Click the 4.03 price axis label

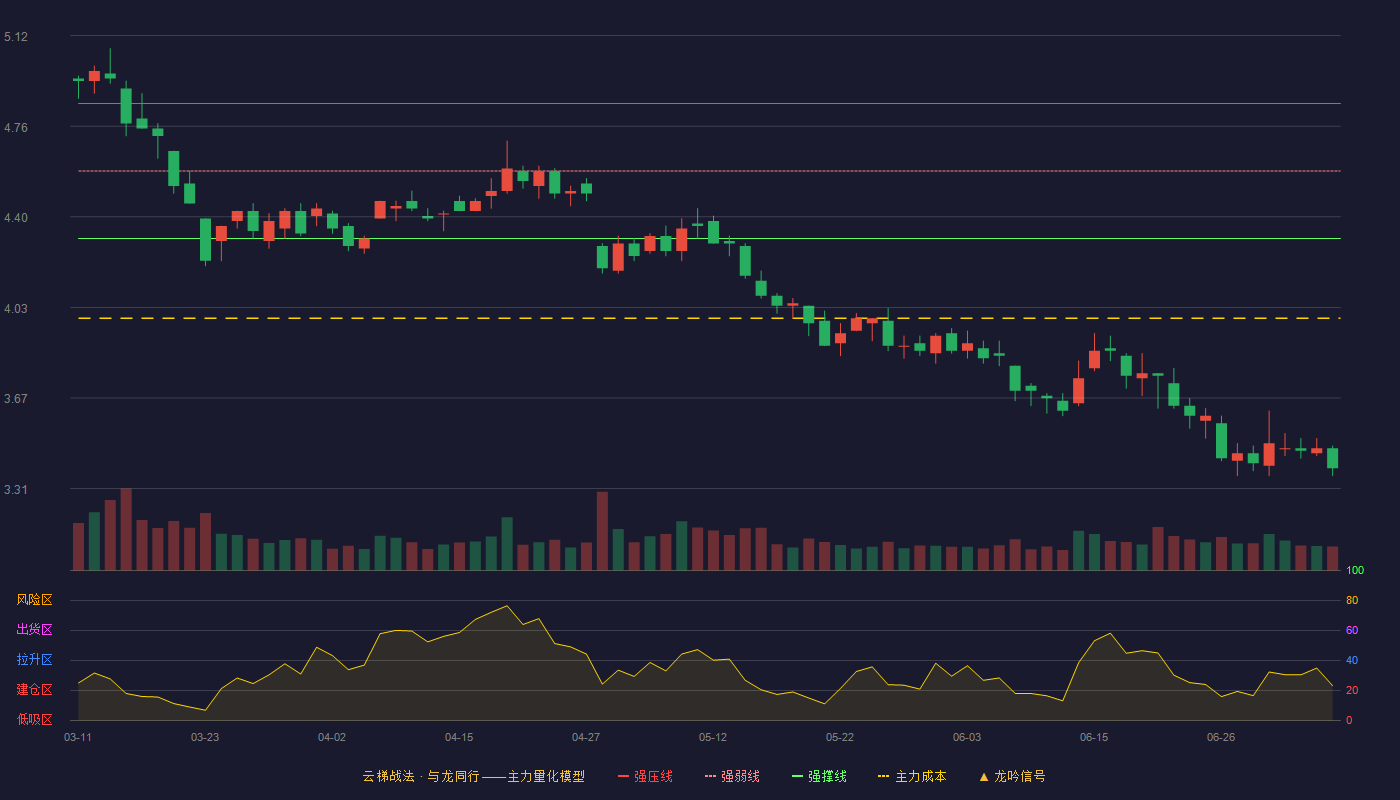tap(16, 309)
